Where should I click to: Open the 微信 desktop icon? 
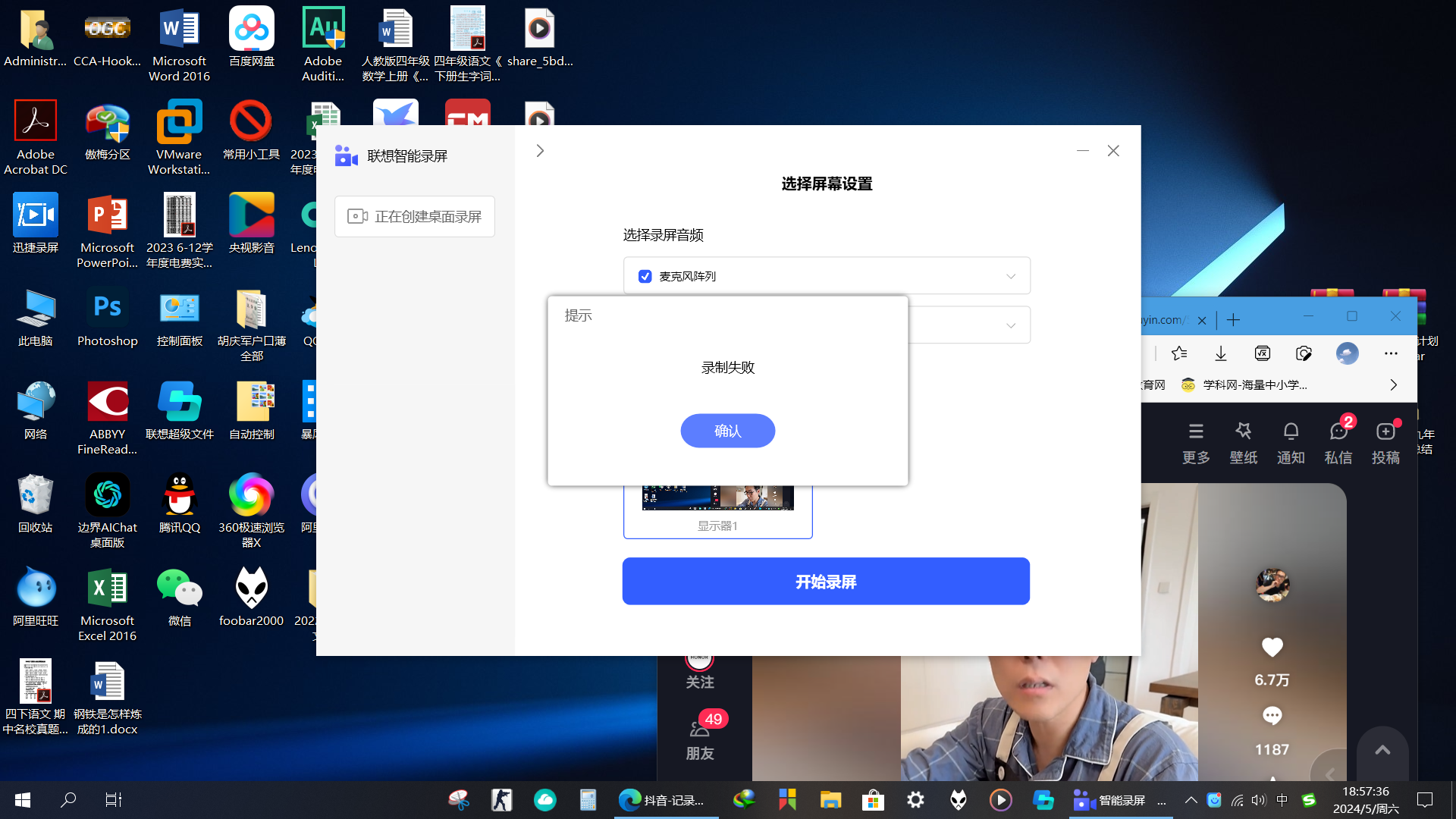point(180,597)
